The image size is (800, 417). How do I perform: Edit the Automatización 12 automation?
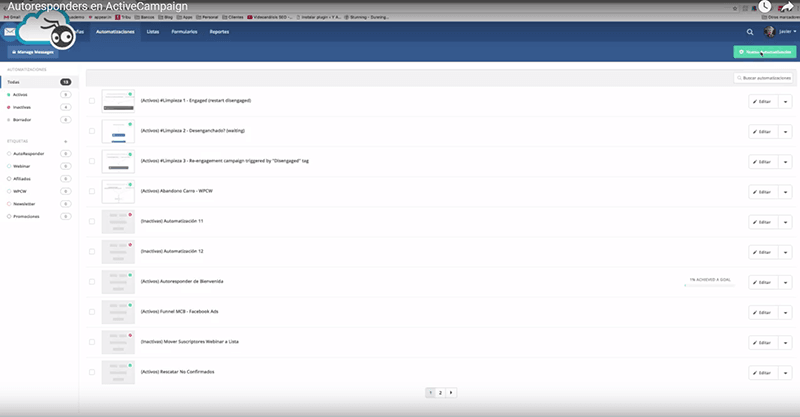763,252
